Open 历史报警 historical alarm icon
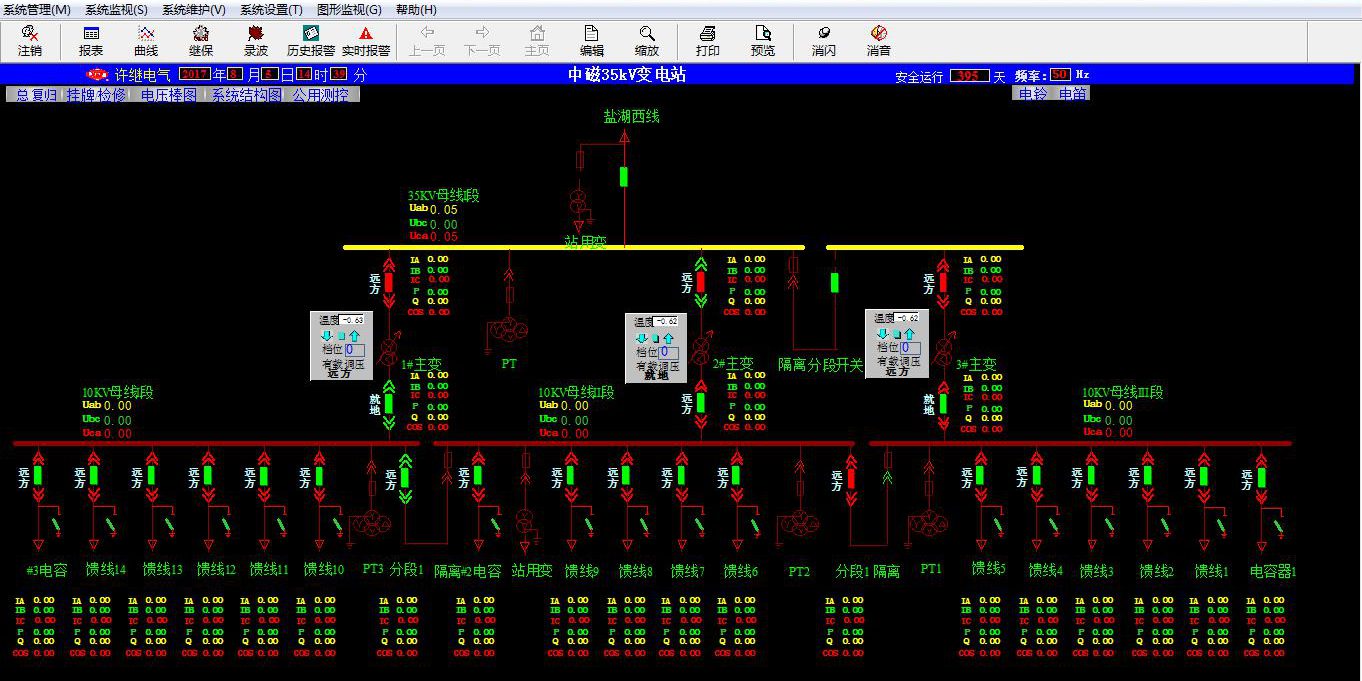This screenshot has width=1362, height=681. pos(311,40)
